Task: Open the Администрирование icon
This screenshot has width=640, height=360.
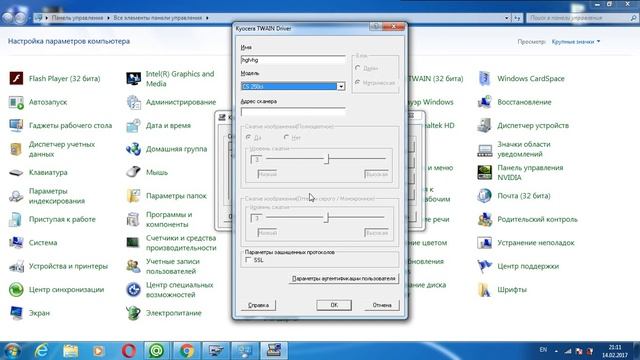Action: point(133,102)
